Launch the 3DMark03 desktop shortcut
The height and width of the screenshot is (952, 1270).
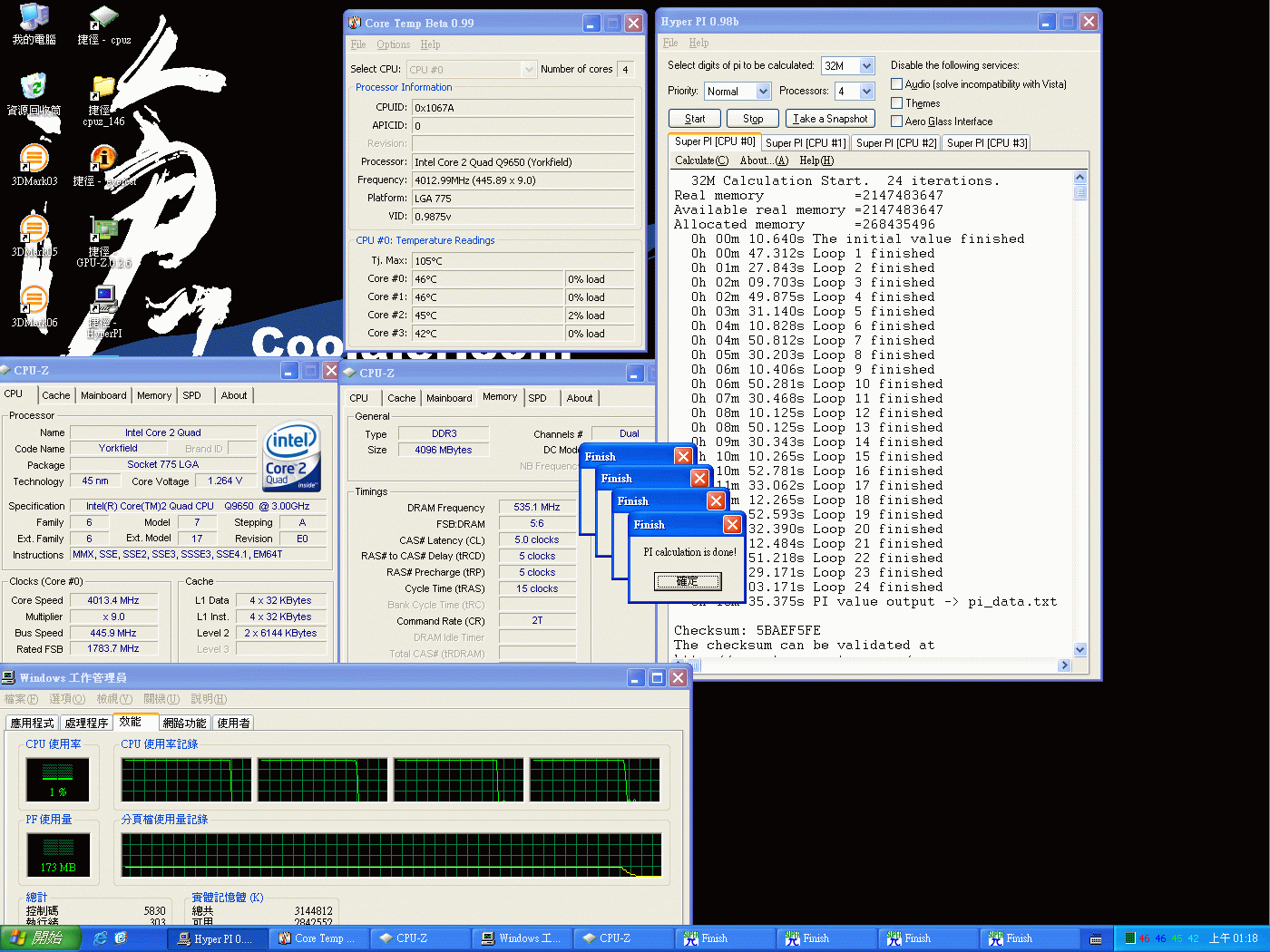coord(34,159)
